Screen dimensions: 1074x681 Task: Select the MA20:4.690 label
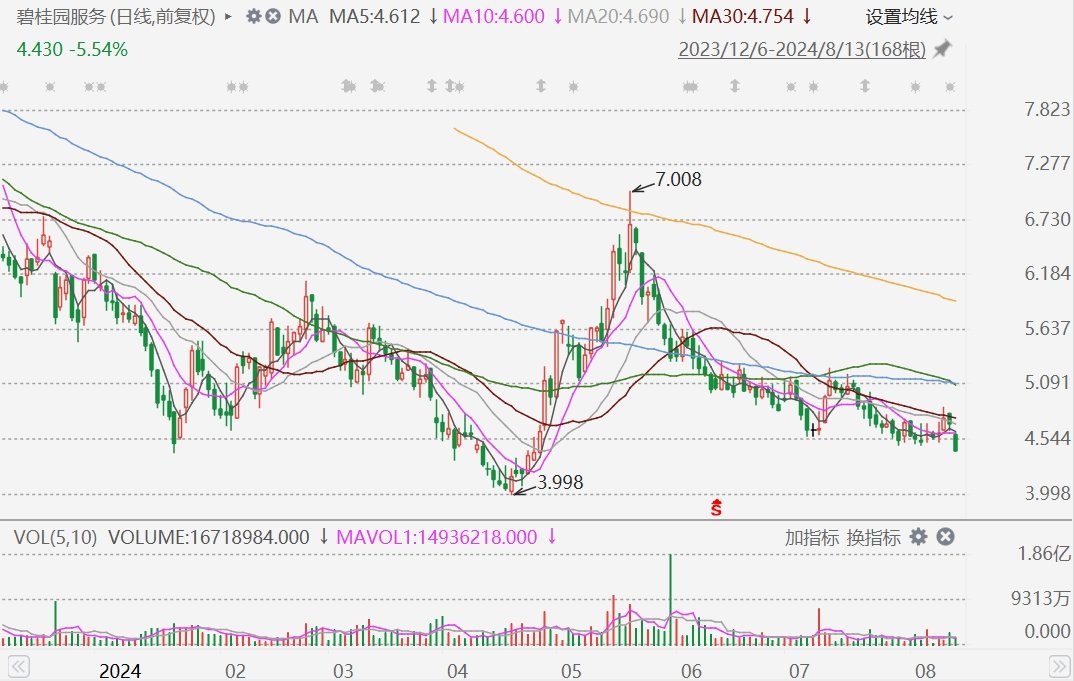pyautogui.click(x=619, y=16)
